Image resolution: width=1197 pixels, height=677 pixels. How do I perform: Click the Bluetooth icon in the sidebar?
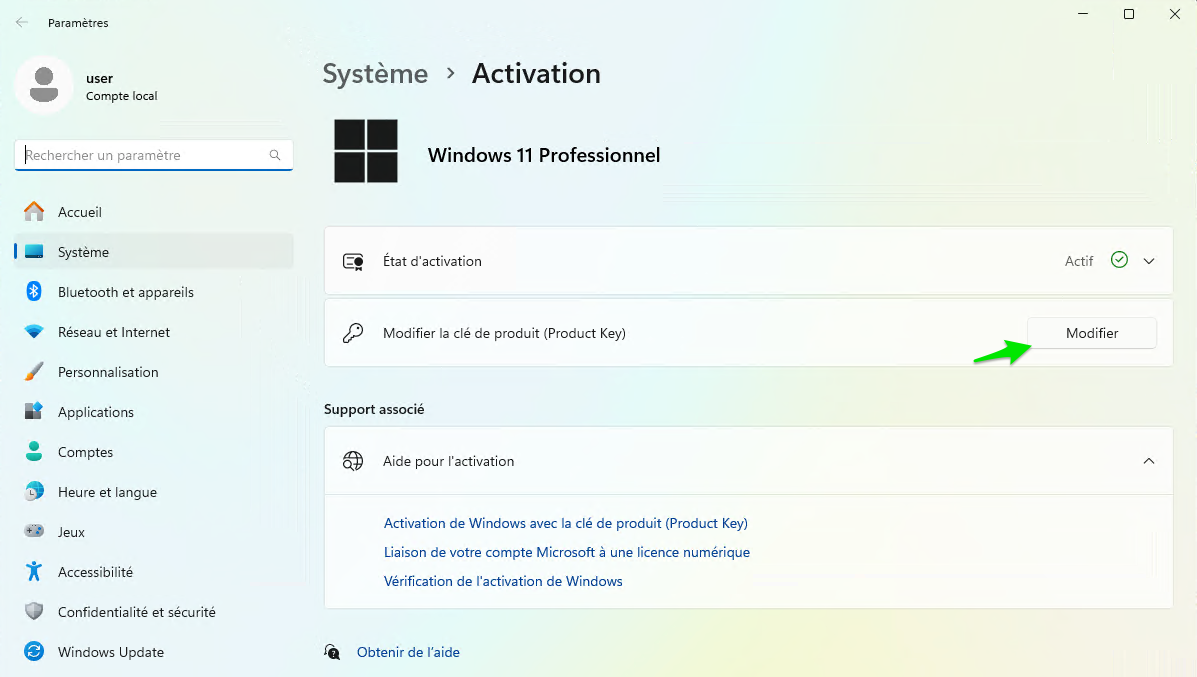34,292
